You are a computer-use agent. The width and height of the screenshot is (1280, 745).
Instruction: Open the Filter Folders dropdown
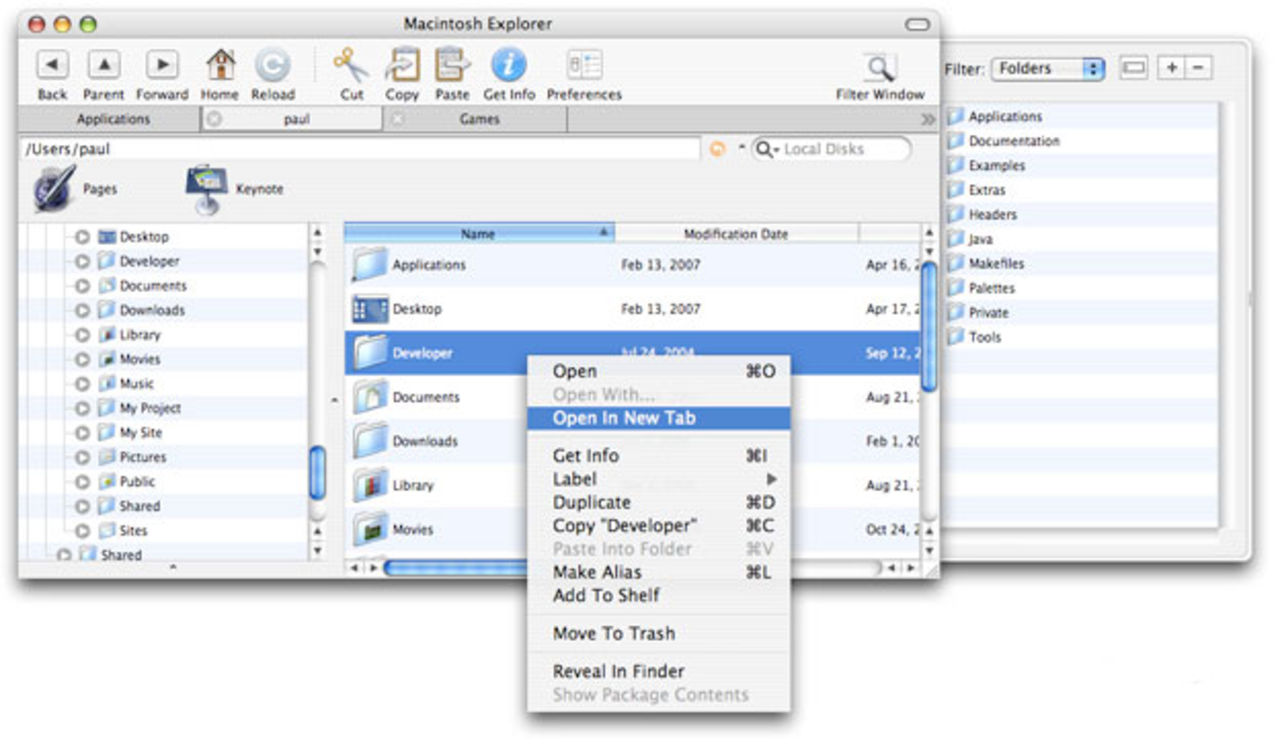[1048, 69]
